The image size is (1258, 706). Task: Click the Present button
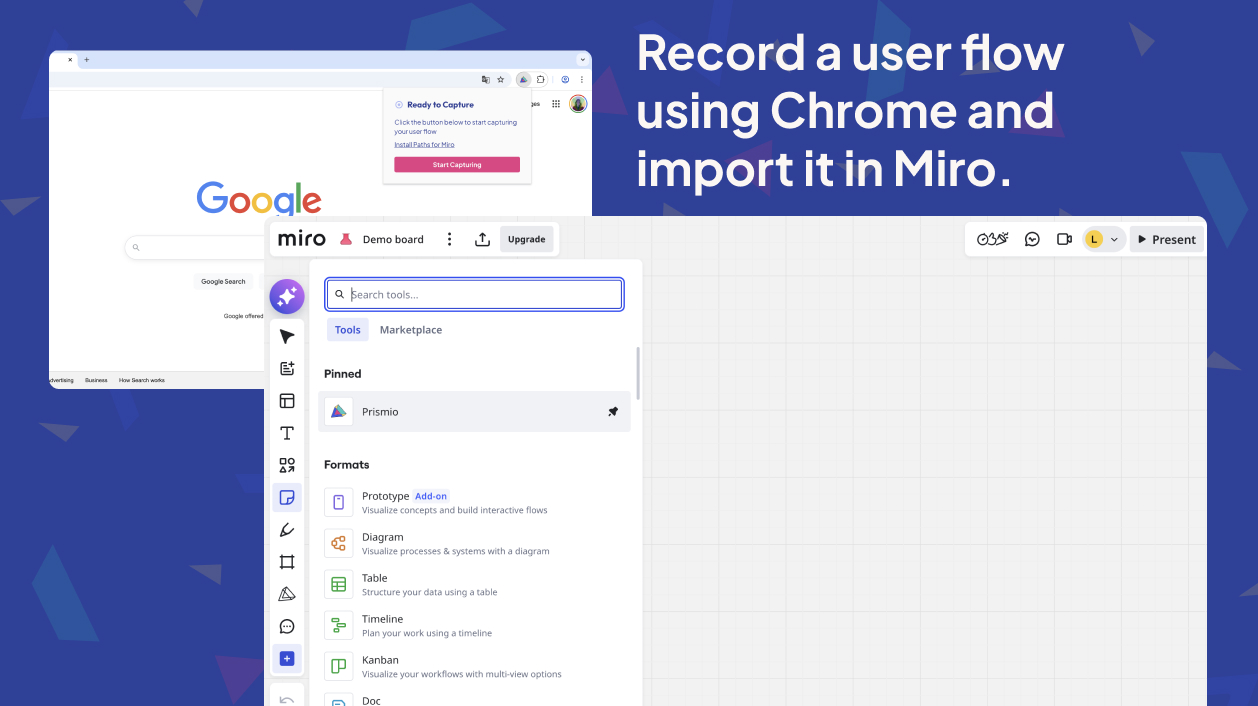1166,239
